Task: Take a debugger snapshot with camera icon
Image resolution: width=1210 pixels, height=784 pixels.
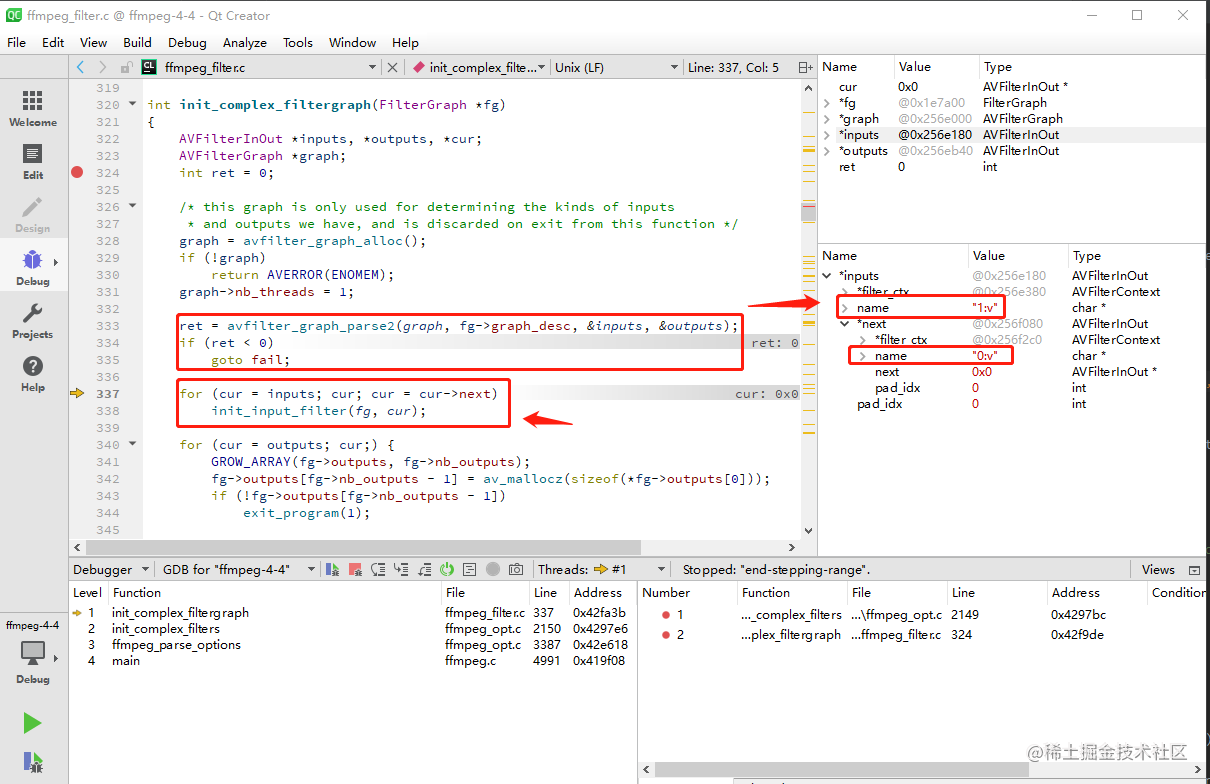Action: tap(515, 569)
